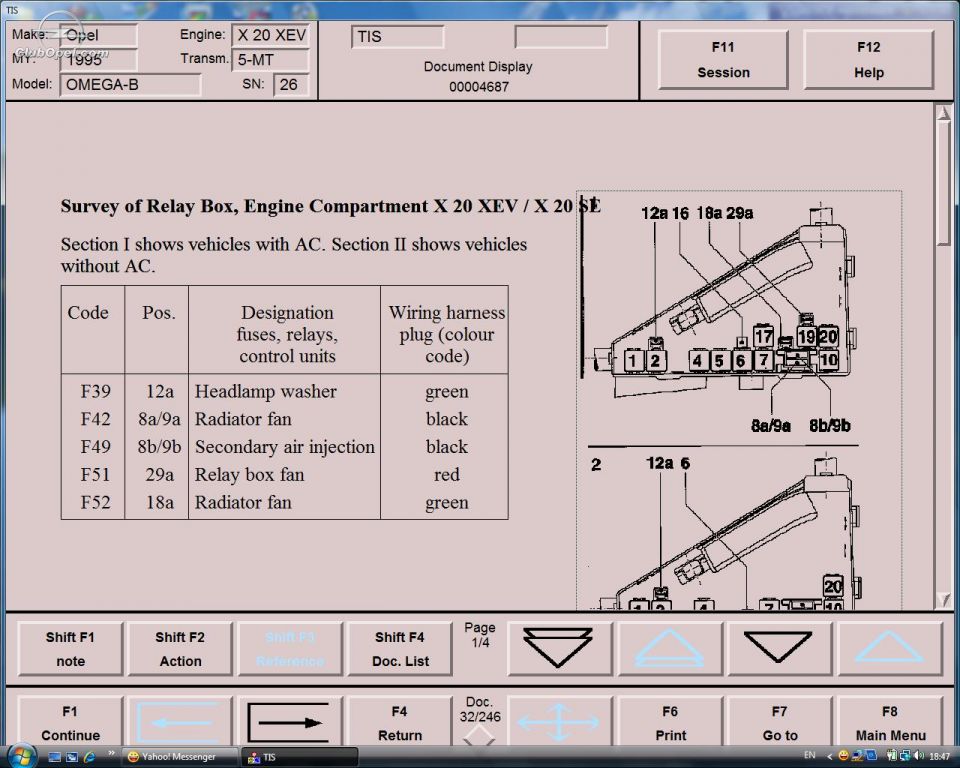The width and height of the screenshot is (960, 768).
Task: Click the volume speaker tray icon
Action: [x=918, y=756]
